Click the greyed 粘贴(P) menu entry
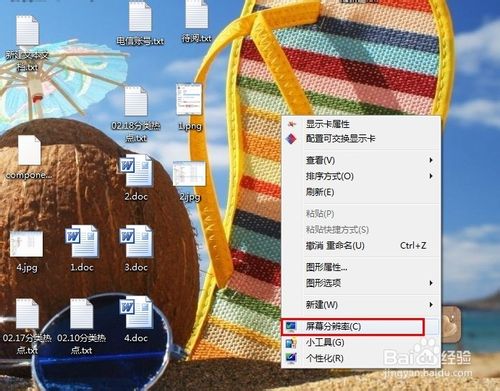Screen dimensions: 500x391 click(x=361, y=214)
